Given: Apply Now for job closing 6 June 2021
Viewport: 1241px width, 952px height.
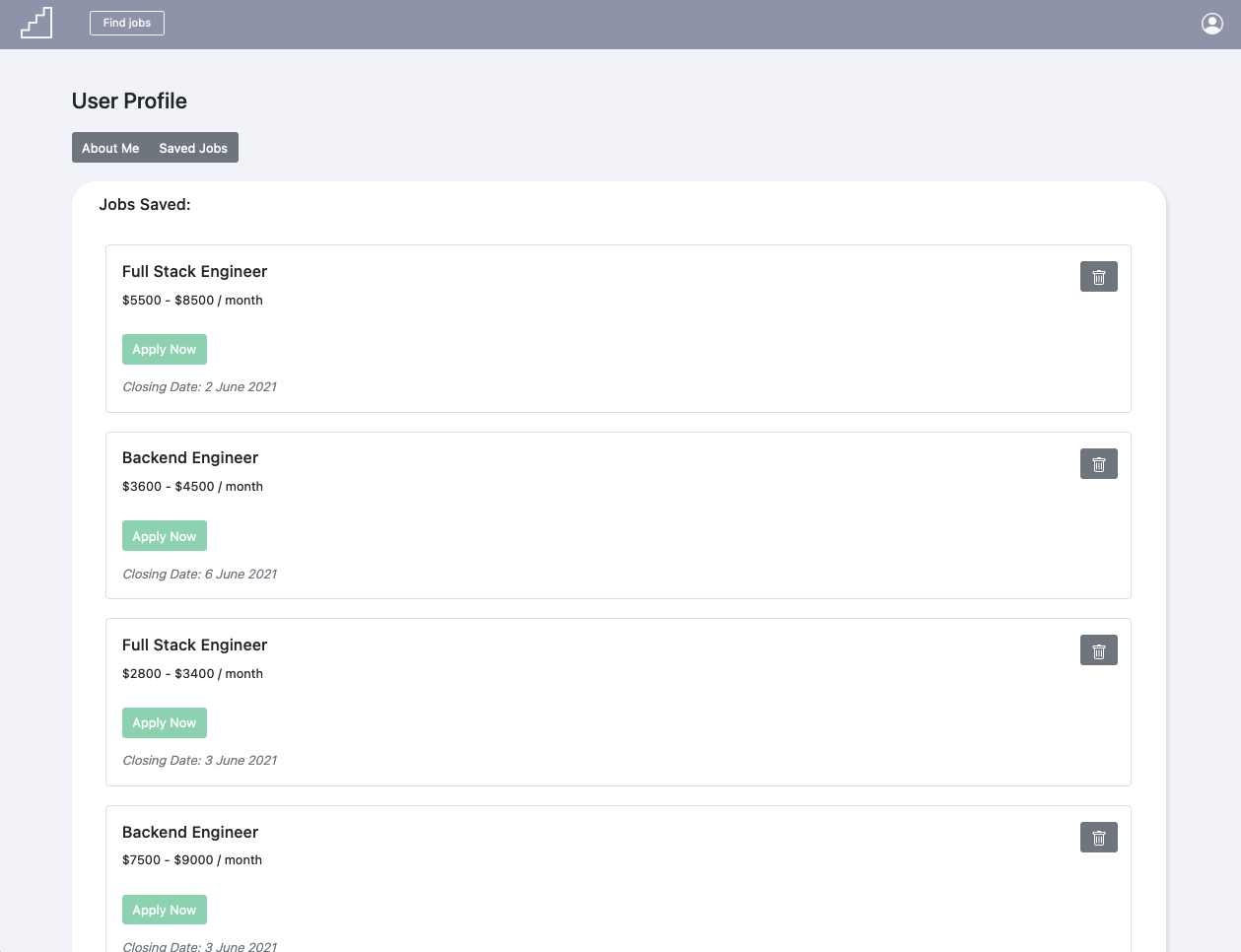Looking at the screenshot, I should pyautogui.click(x=165, y=536).
